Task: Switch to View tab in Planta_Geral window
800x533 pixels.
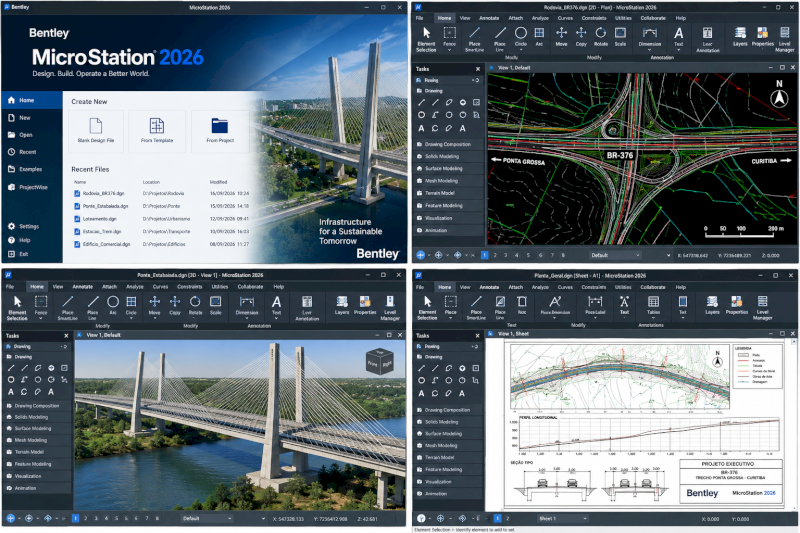Action: [465, 287]
